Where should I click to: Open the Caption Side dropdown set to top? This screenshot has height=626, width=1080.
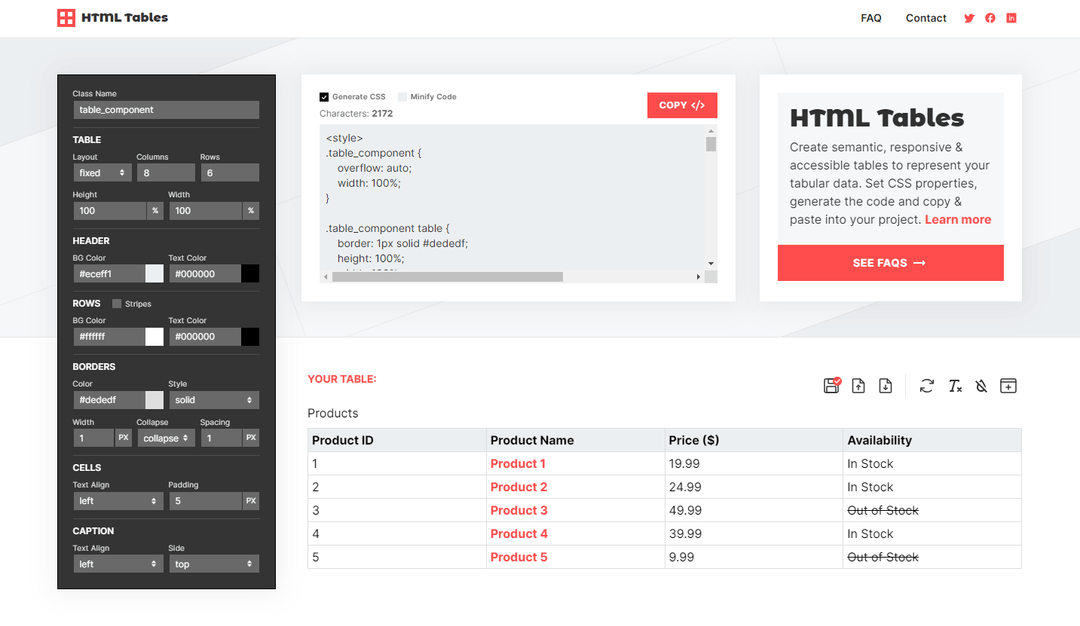point(213,563)
